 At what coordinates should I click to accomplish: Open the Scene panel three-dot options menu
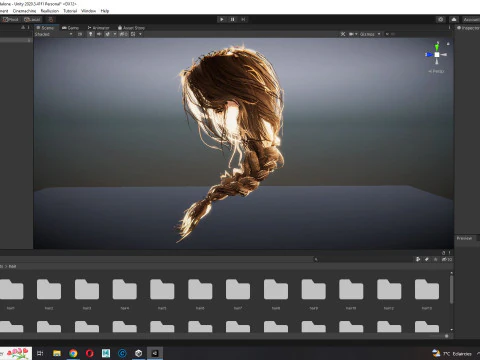tap(449, 28)
